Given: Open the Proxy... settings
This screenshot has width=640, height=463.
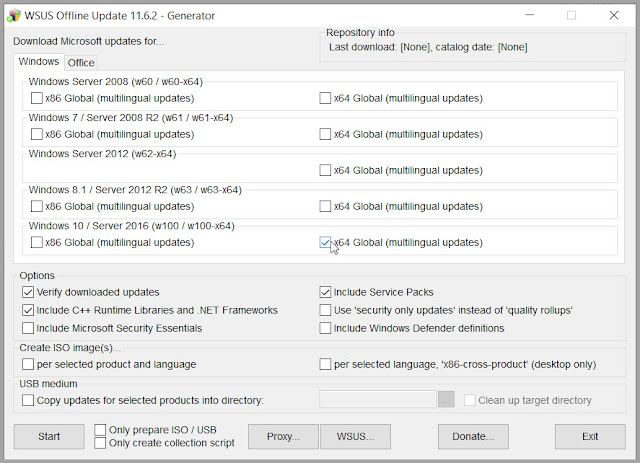Looking at the screenshot, I should (283, 436).
